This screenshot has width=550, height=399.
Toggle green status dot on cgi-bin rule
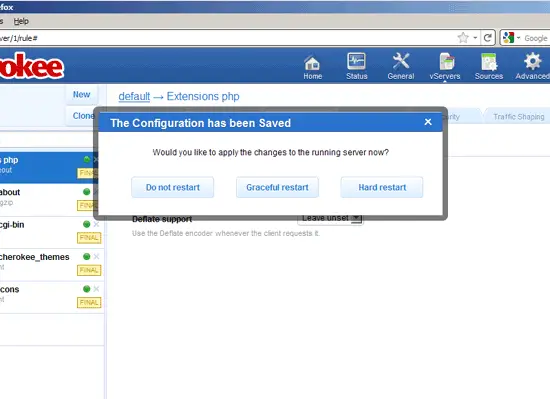click(x=86, y=224)
